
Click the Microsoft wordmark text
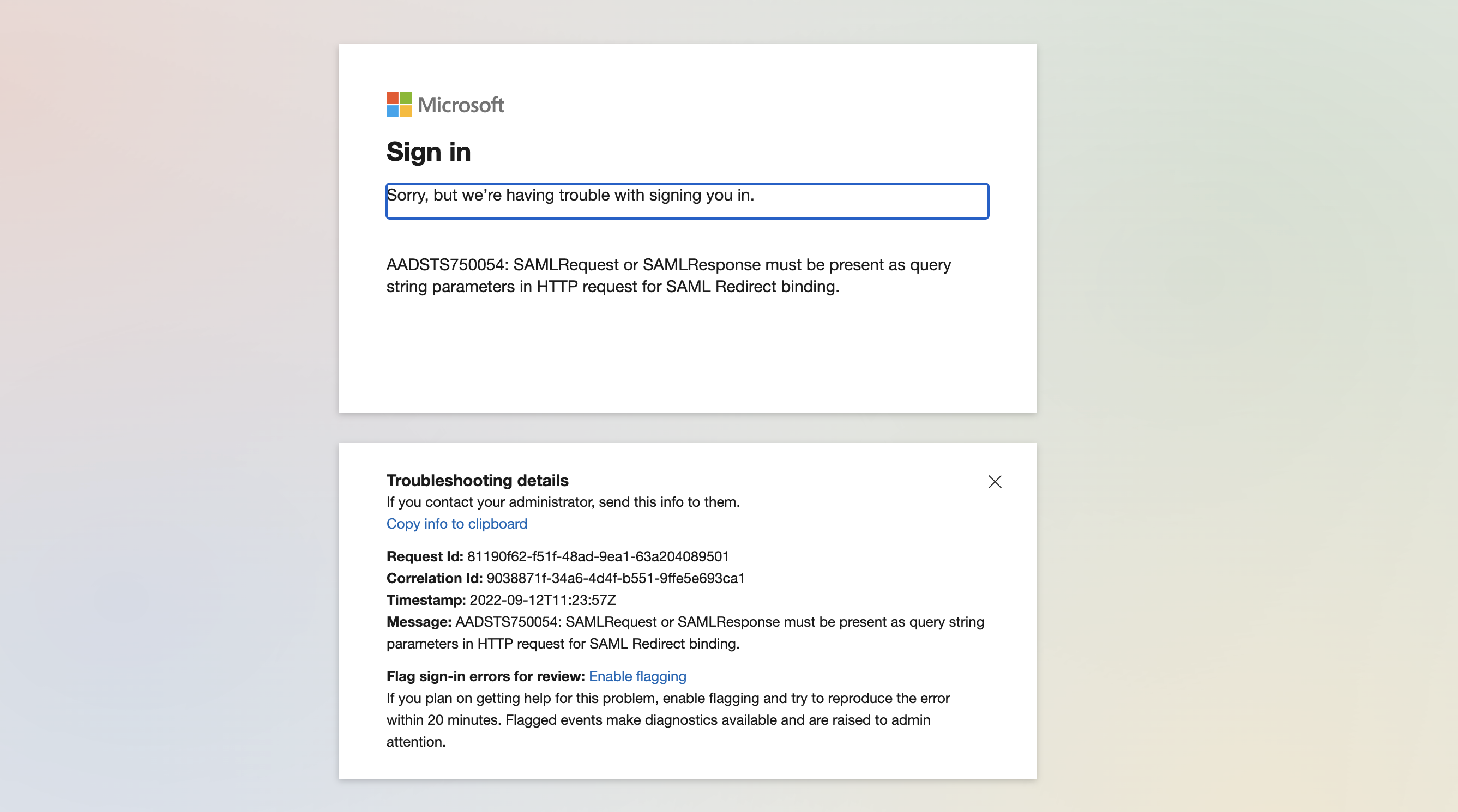pos(461,105)
